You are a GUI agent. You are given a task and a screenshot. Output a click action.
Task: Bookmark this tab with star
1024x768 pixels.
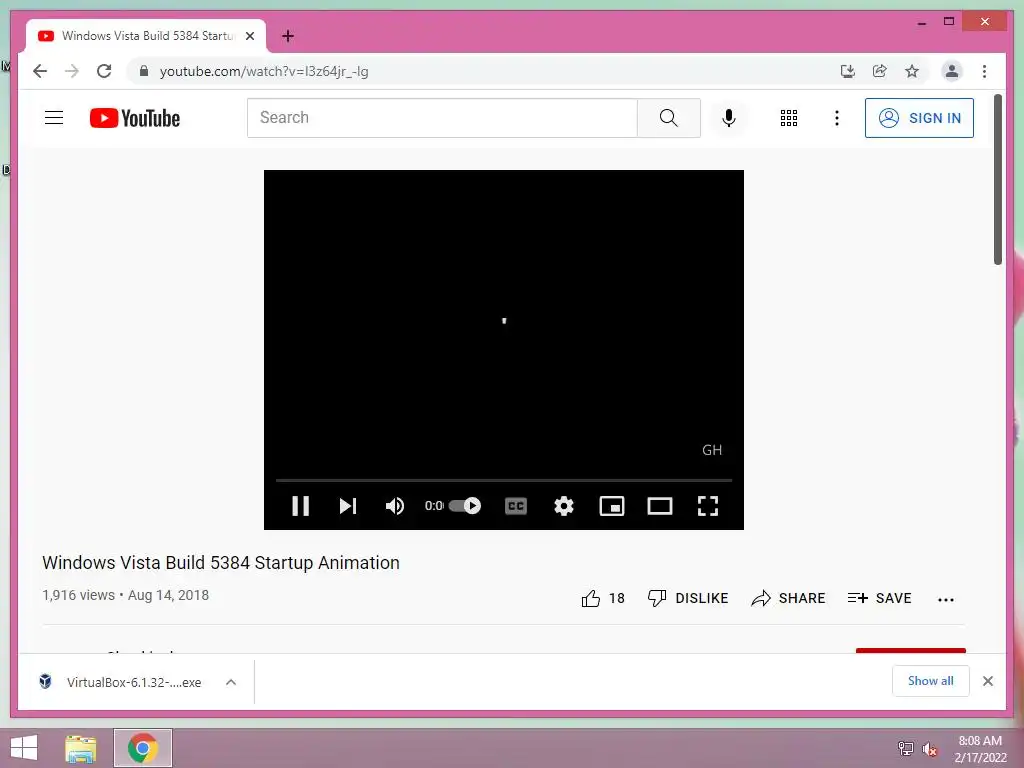click(912, 71)
